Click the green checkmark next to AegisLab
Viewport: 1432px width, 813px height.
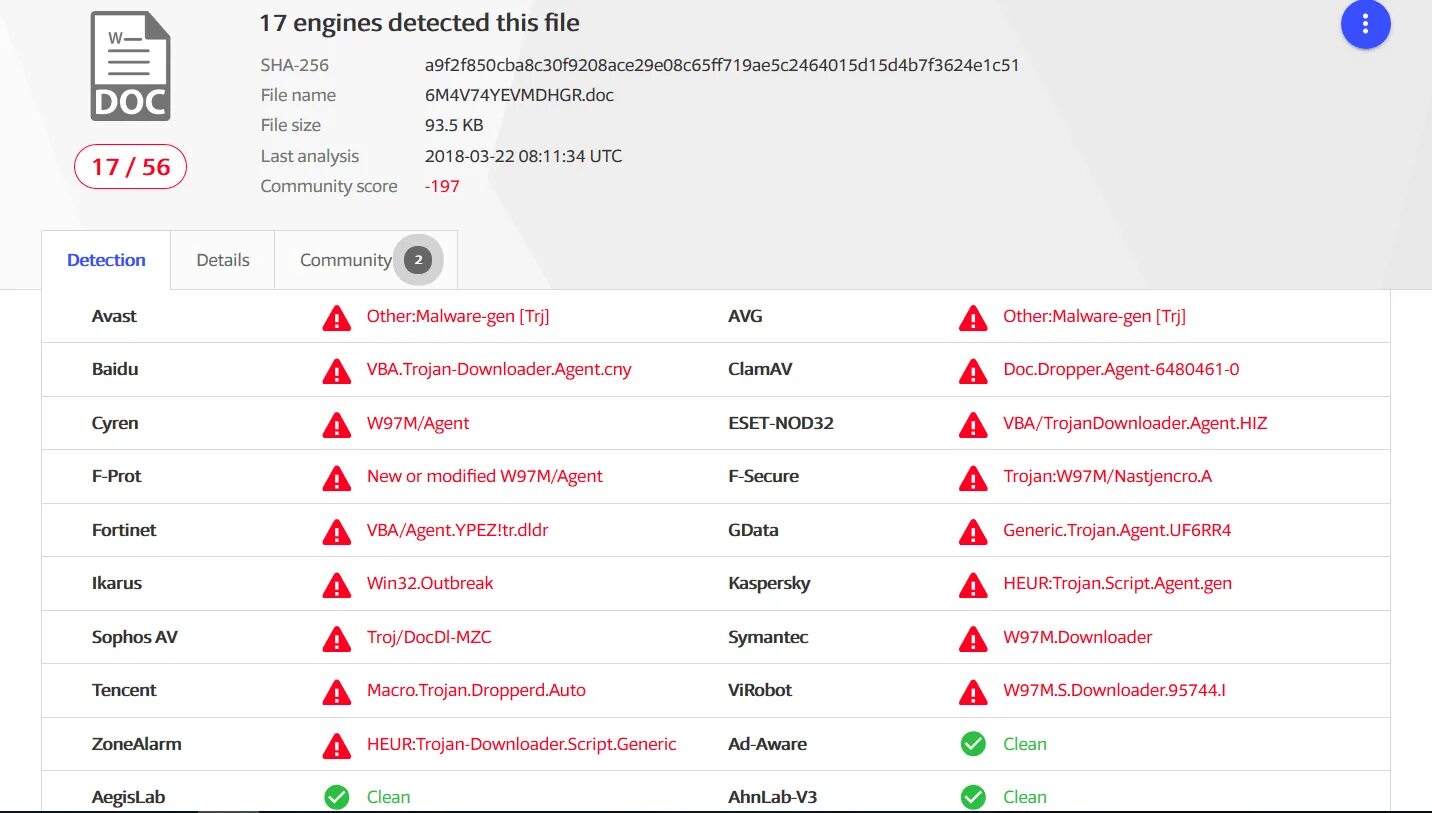(x=337, y=797)
